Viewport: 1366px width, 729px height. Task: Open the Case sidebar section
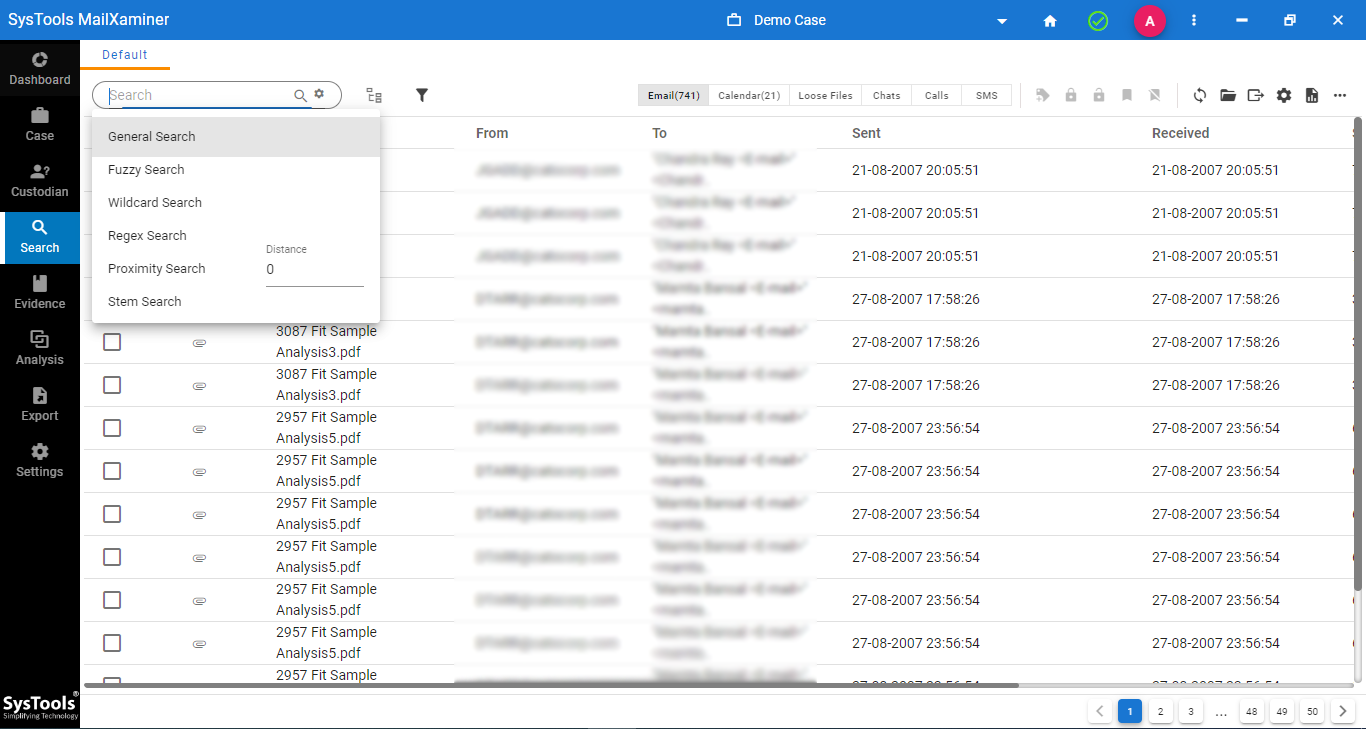click(x=40, y=125)
